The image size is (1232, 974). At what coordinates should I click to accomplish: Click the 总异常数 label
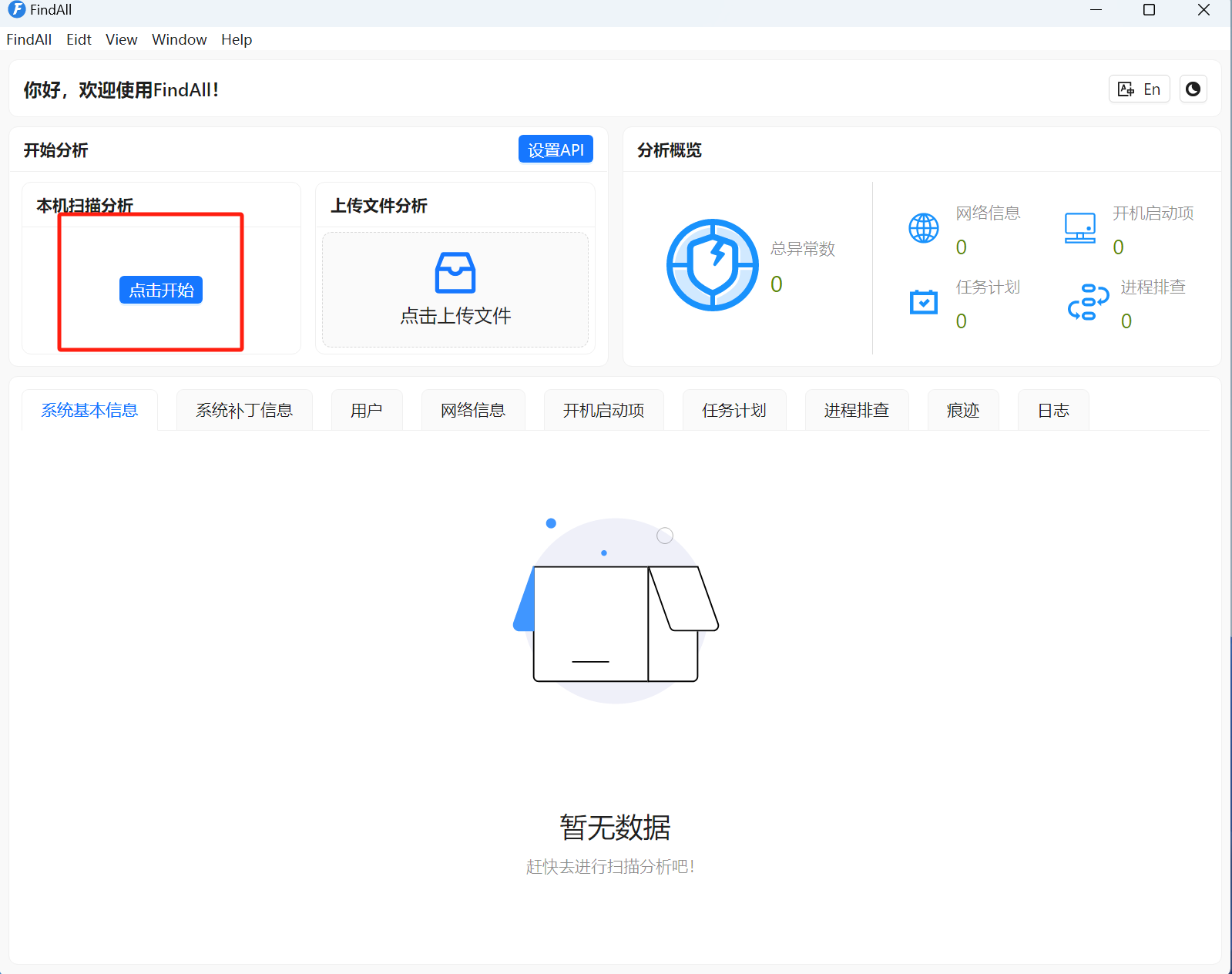(x=803, y=249)
